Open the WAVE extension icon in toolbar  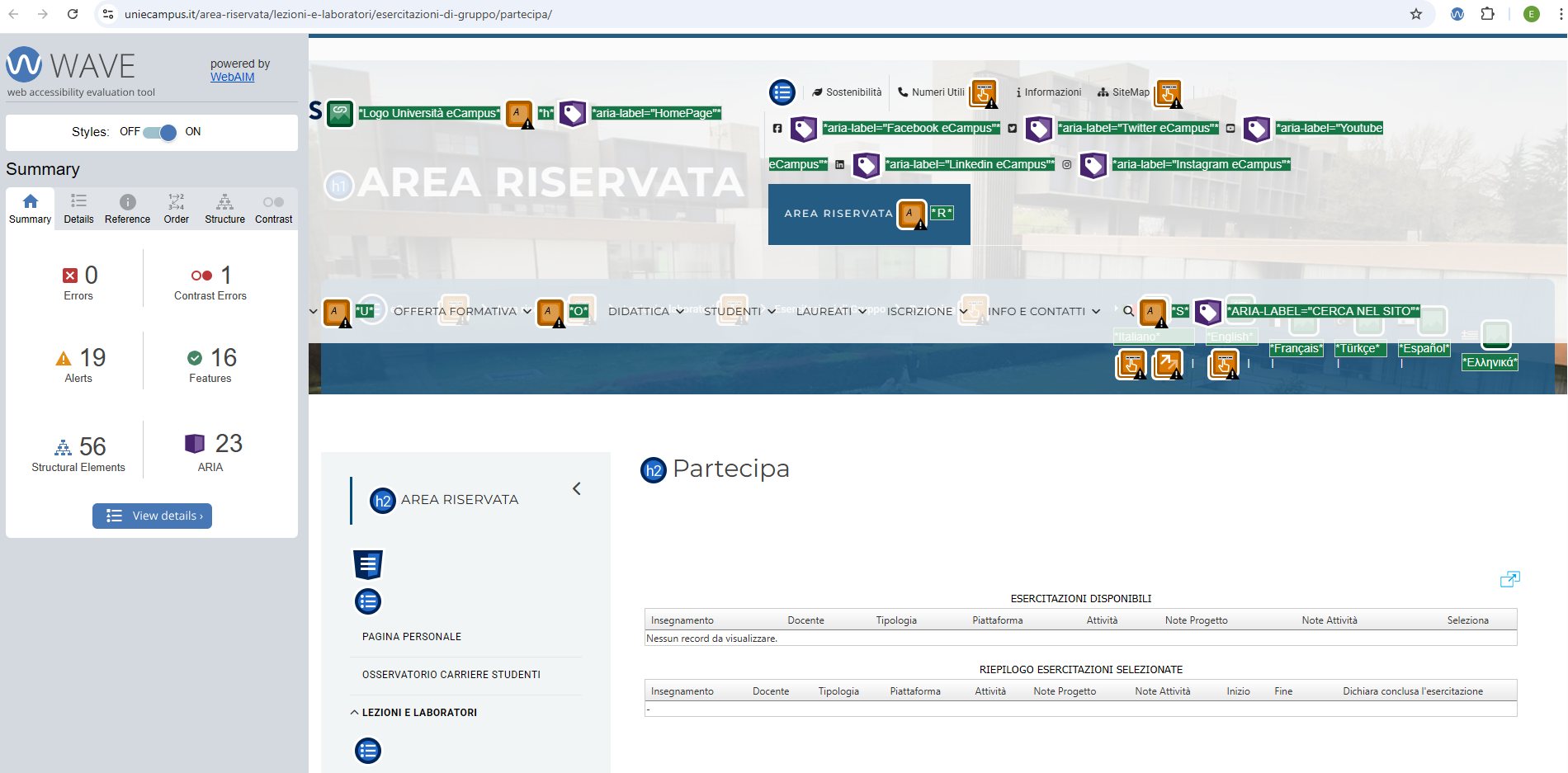point(1457,14)
